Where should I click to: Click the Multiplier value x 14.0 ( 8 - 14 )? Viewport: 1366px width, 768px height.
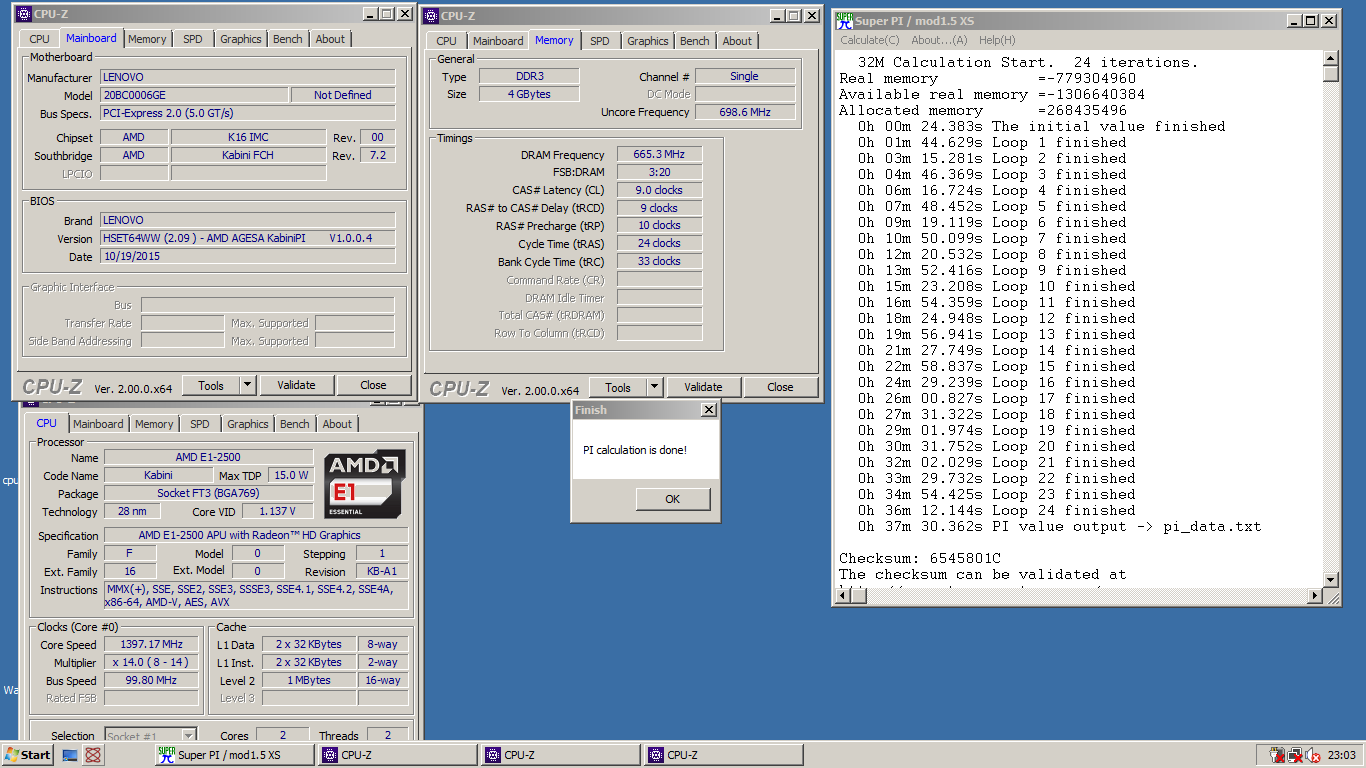click(x=151, y=663)
